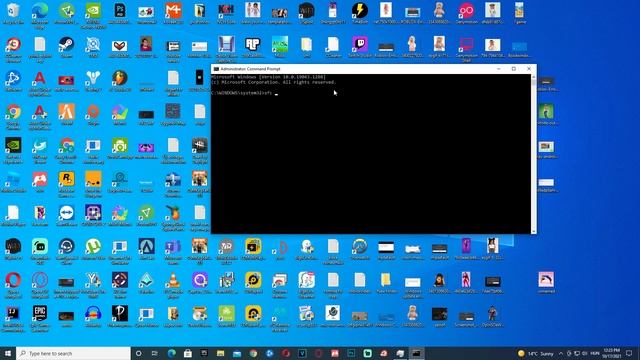Click Command Prompt scrollbar down arrow
640x360 pixels.
coord(533,231)
